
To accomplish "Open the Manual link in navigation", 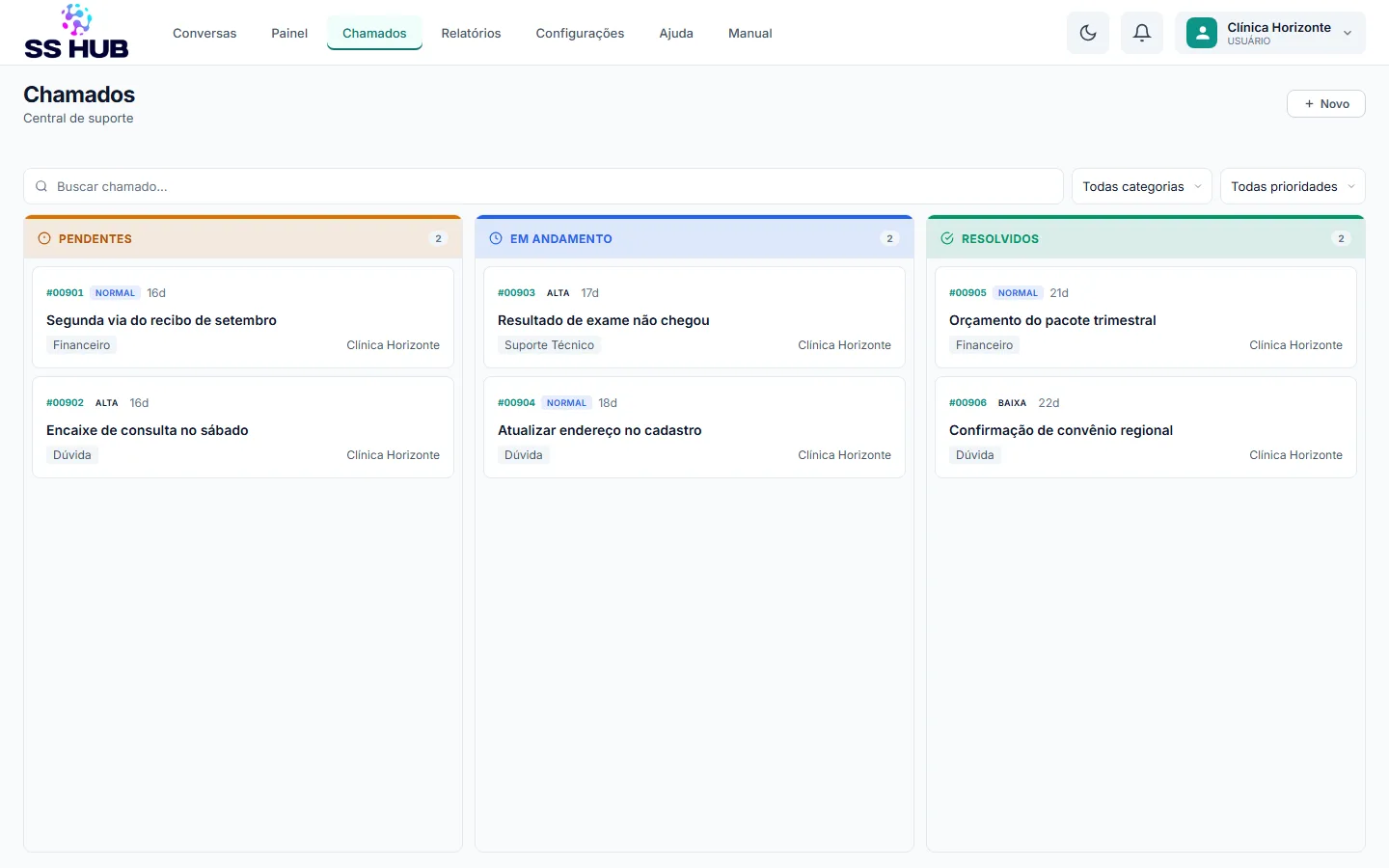I will tap(749, 33).
